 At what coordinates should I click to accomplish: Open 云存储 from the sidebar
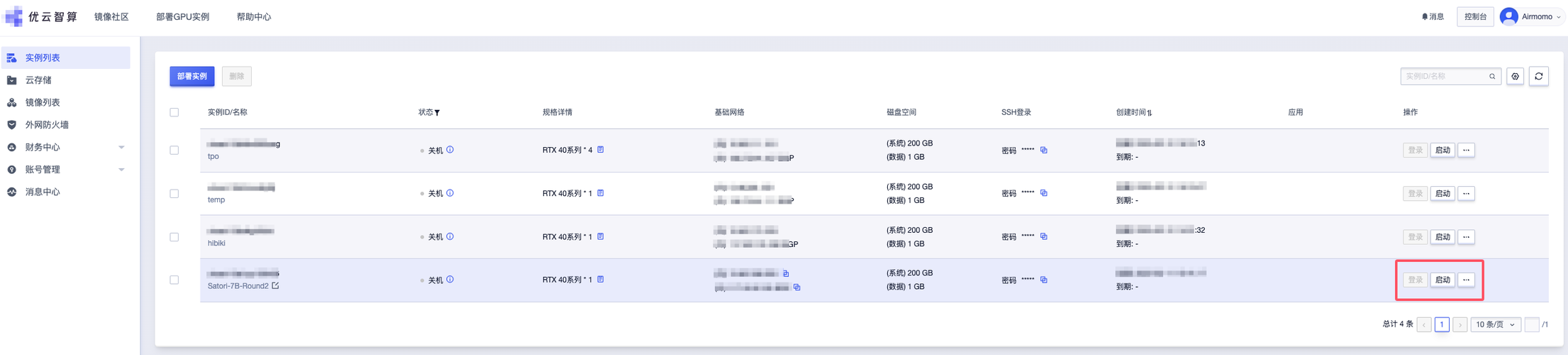(x=38, y=80)
